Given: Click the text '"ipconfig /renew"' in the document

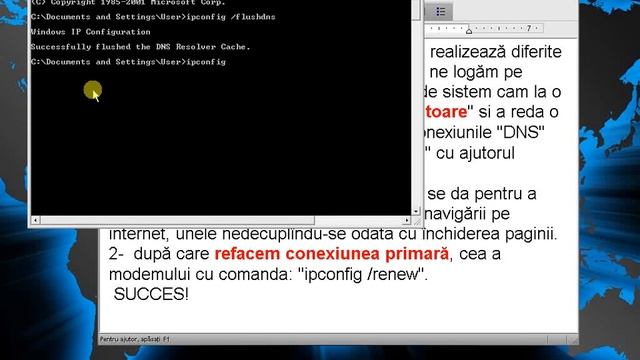Looking at the screenshot, I should pos(362,274).
